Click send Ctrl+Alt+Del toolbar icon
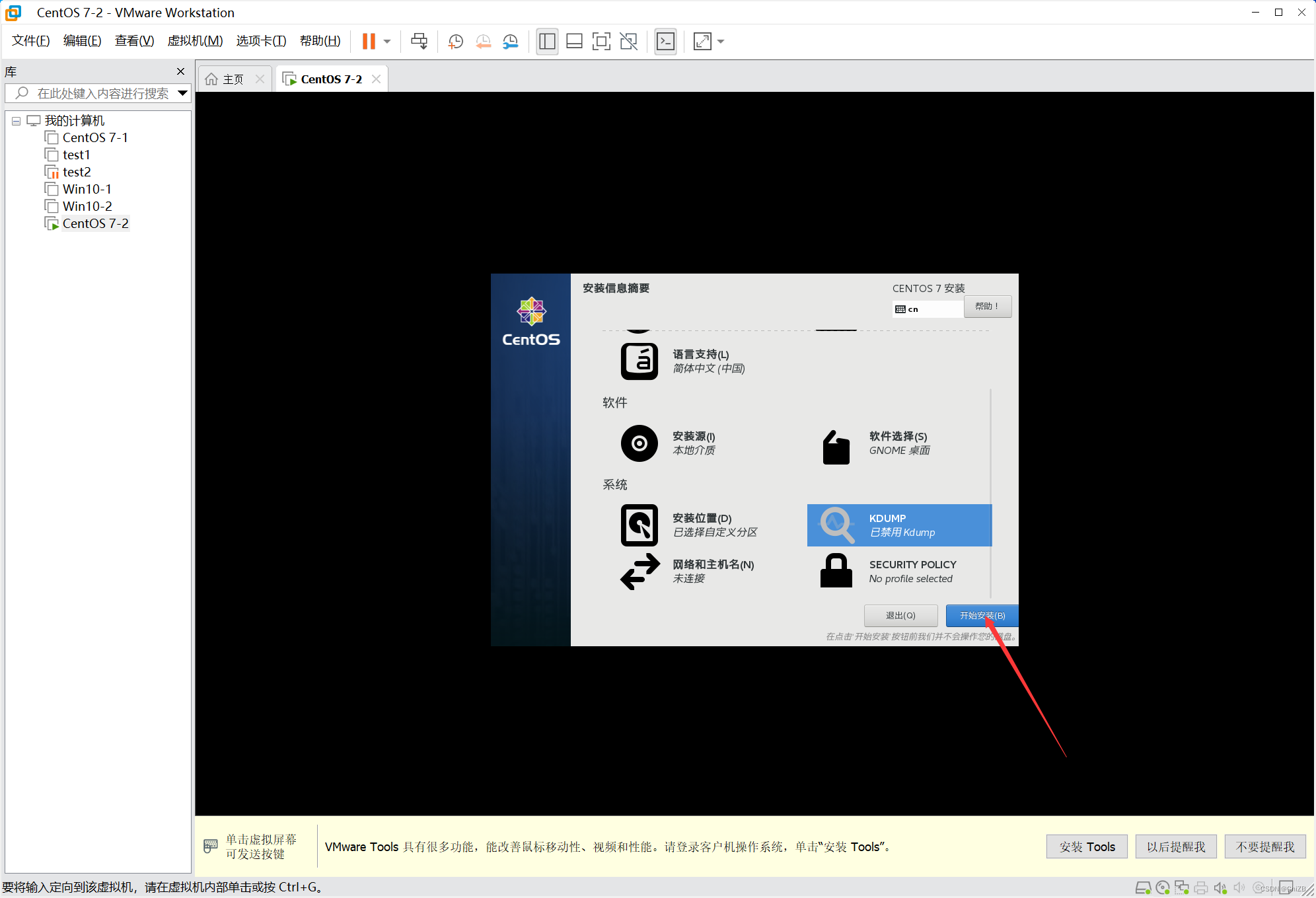 click(419, 42)
